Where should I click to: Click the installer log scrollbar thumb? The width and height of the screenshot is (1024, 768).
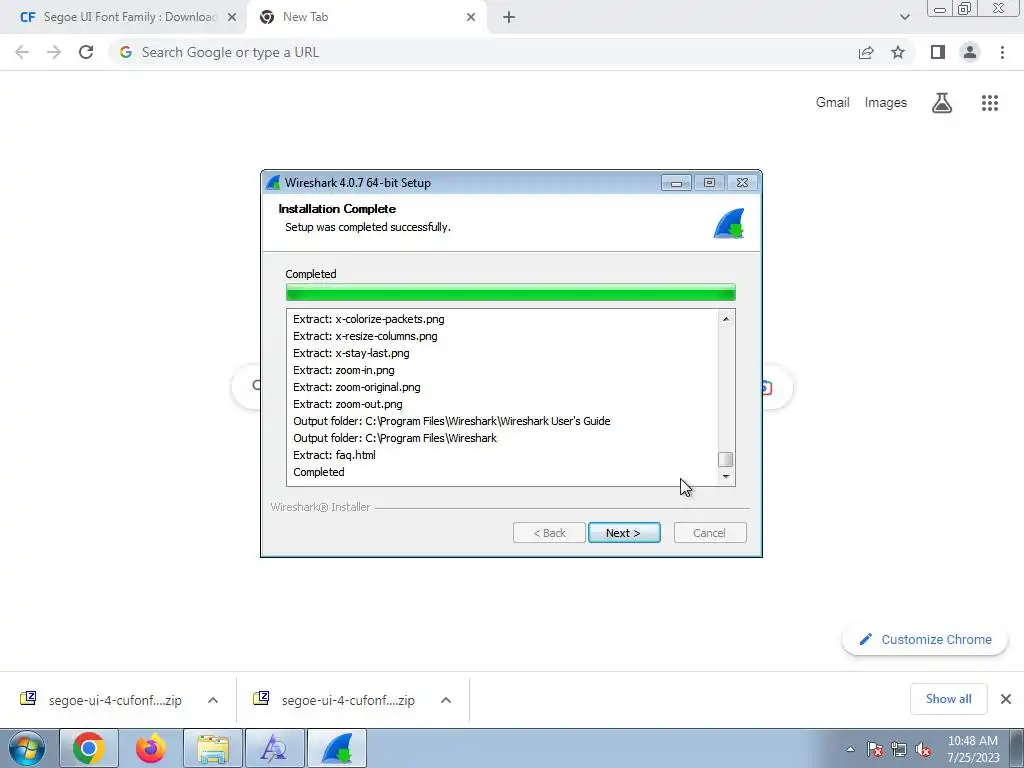(x=726, y=459)
